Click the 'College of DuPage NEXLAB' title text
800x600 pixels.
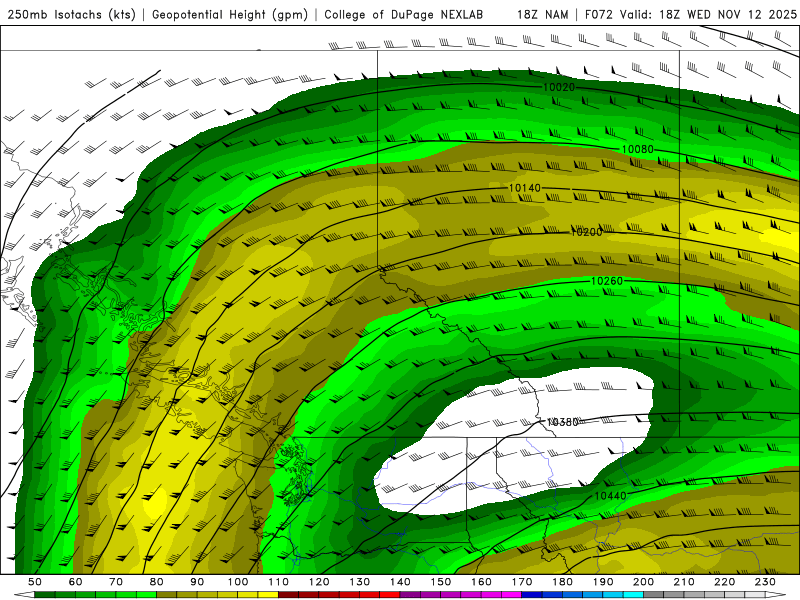point(404,15)
